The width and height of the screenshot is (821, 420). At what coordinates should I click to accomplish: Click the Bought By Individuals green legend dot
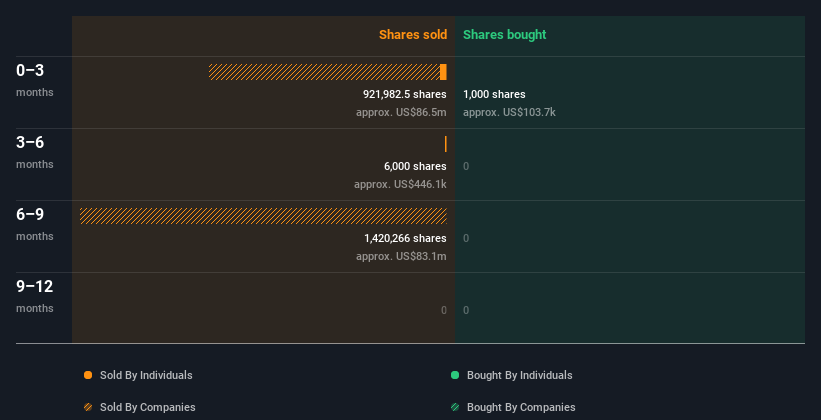455,375
